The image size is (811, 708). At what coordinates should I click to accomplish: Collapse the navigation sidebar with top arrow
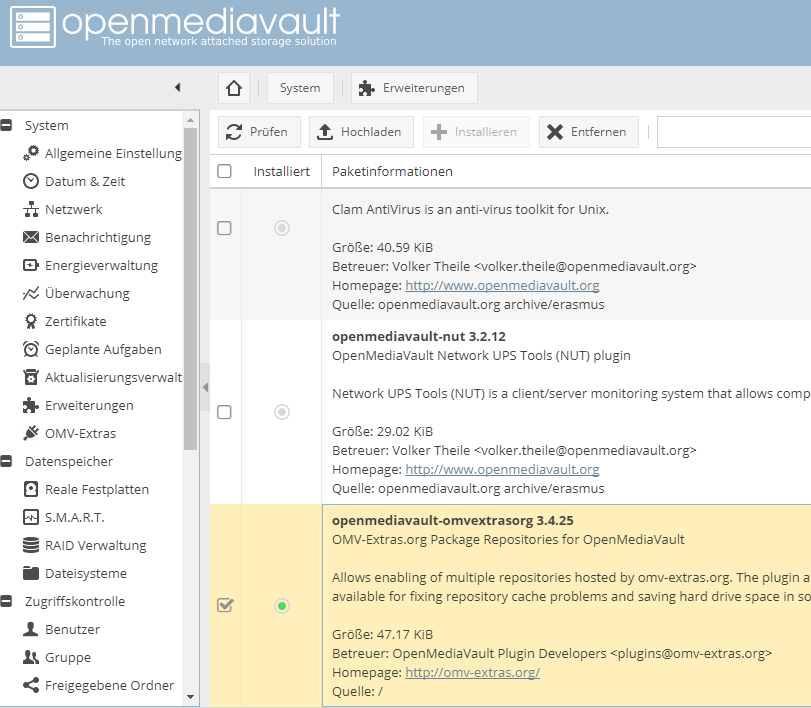click(x=177, y=87)
